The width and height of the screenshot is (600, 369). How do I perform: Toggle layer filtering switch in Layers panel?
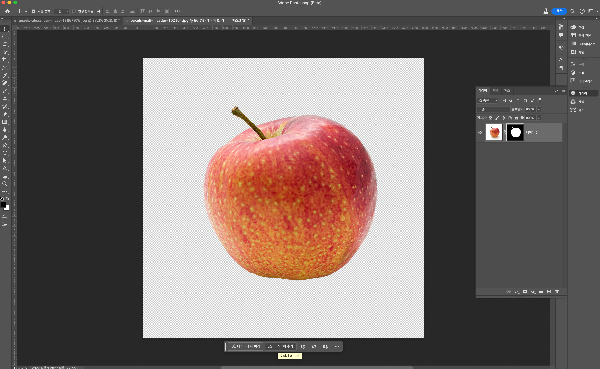pyautogui.click(x=540, y=100)
